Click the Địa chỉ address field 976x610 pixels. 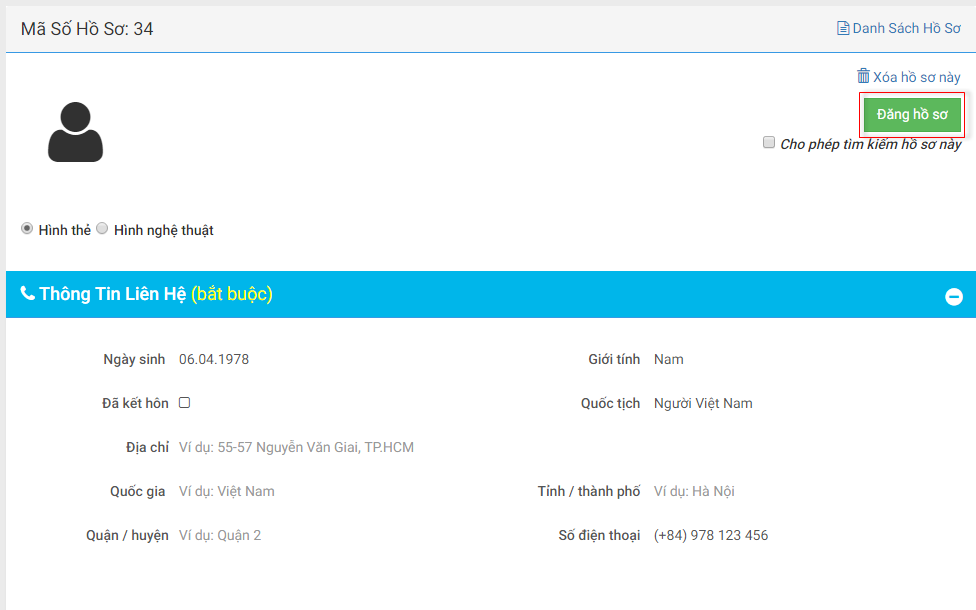point(296,447)
